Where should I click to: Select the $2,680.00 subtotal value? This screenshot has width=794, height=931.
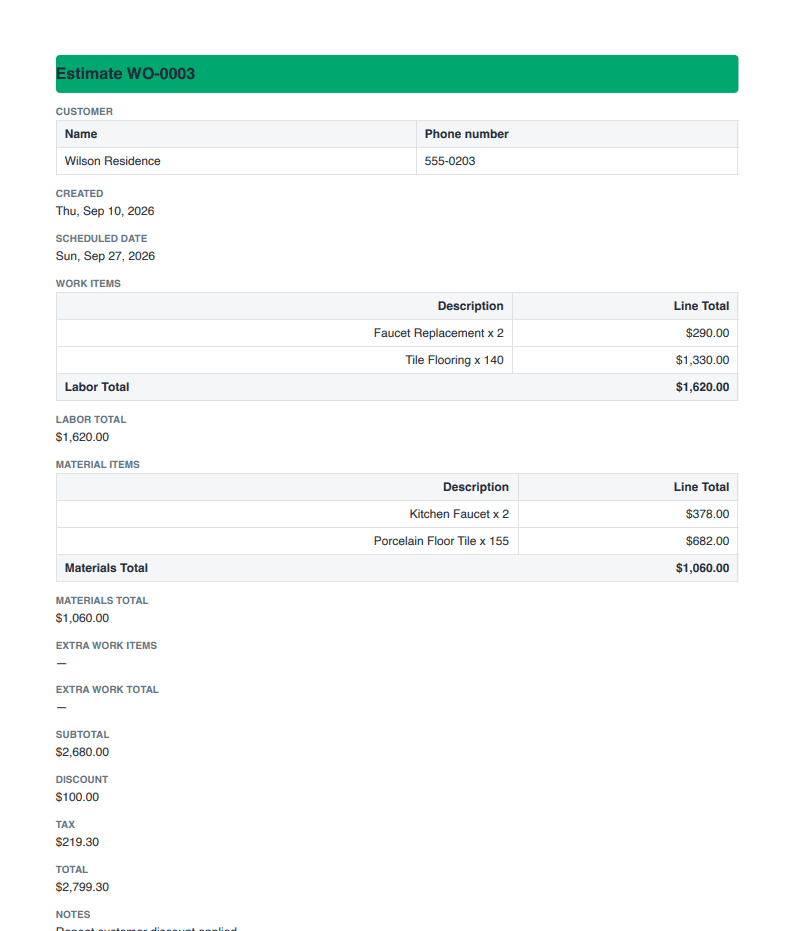click(83, 752)
